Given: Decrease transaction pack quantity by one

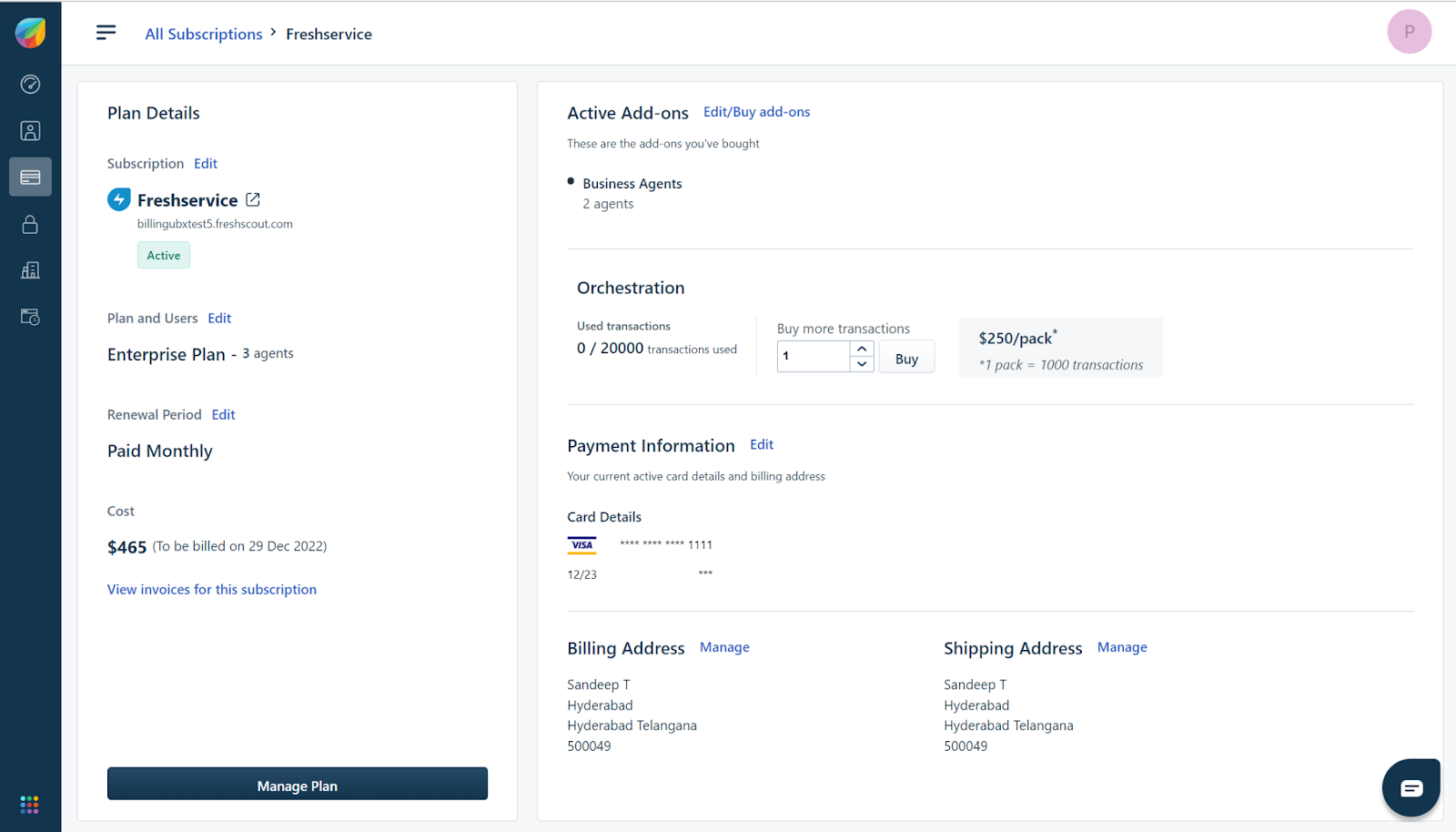Looking at the screenshot, I should 862,364.
